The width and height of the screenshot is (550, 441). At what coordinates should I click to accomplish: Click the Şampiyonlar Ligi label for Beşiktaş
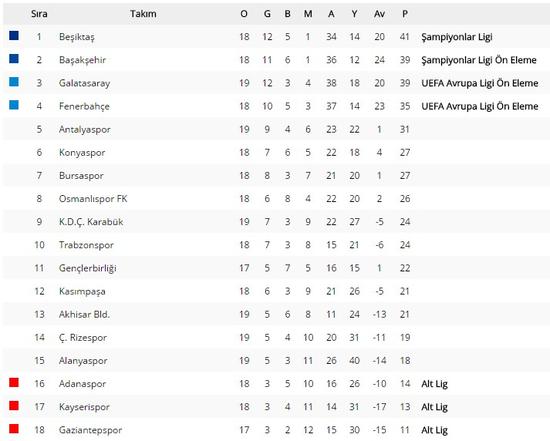[457, 37]
